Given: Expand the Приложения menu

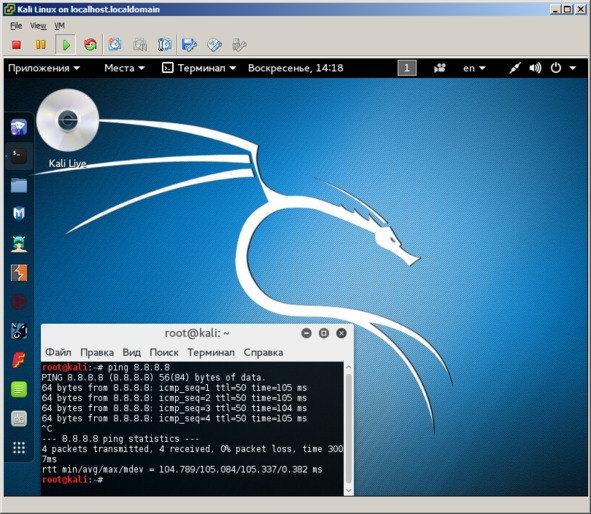Looking at the screenshot, I should click(44, 68).
